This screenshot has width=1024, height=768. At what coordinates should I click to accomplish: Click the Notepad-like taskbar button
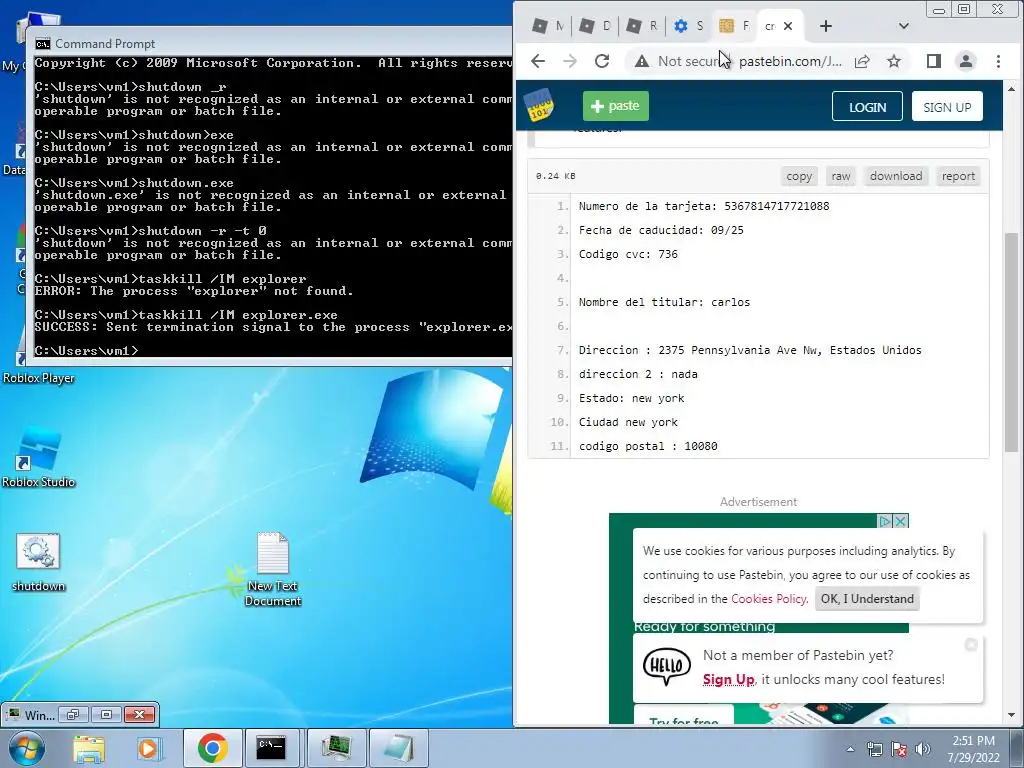click(399, 748)
